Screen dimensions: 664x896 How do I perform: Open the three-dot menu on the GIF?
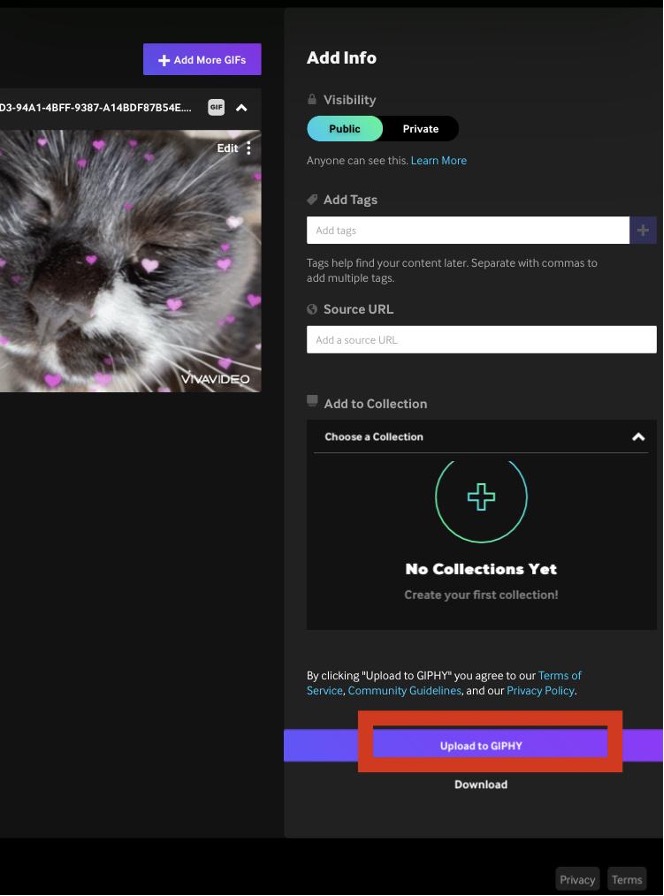[x=249, y=148]
